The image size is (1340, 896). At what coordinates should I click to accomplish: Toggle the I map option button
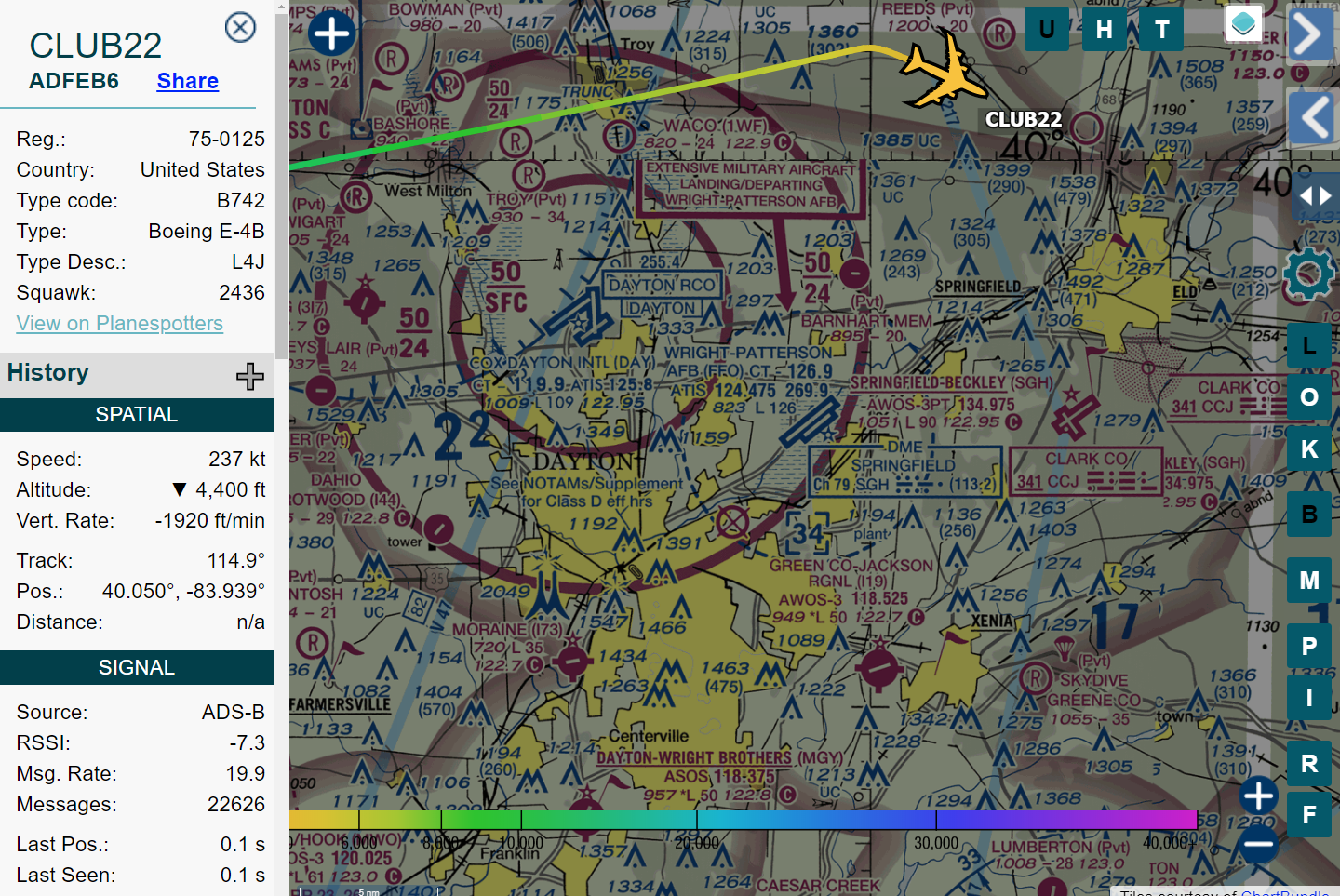(1309, 697)
